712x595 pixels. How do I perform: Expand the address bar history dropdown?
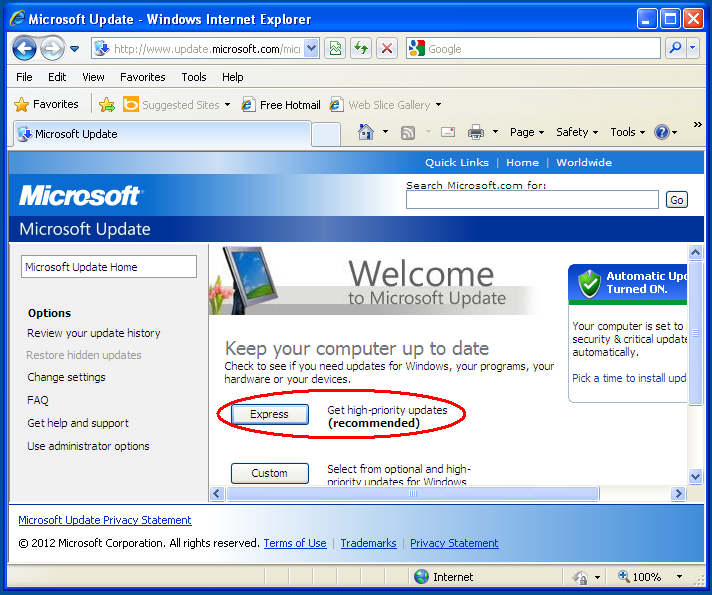312,49
